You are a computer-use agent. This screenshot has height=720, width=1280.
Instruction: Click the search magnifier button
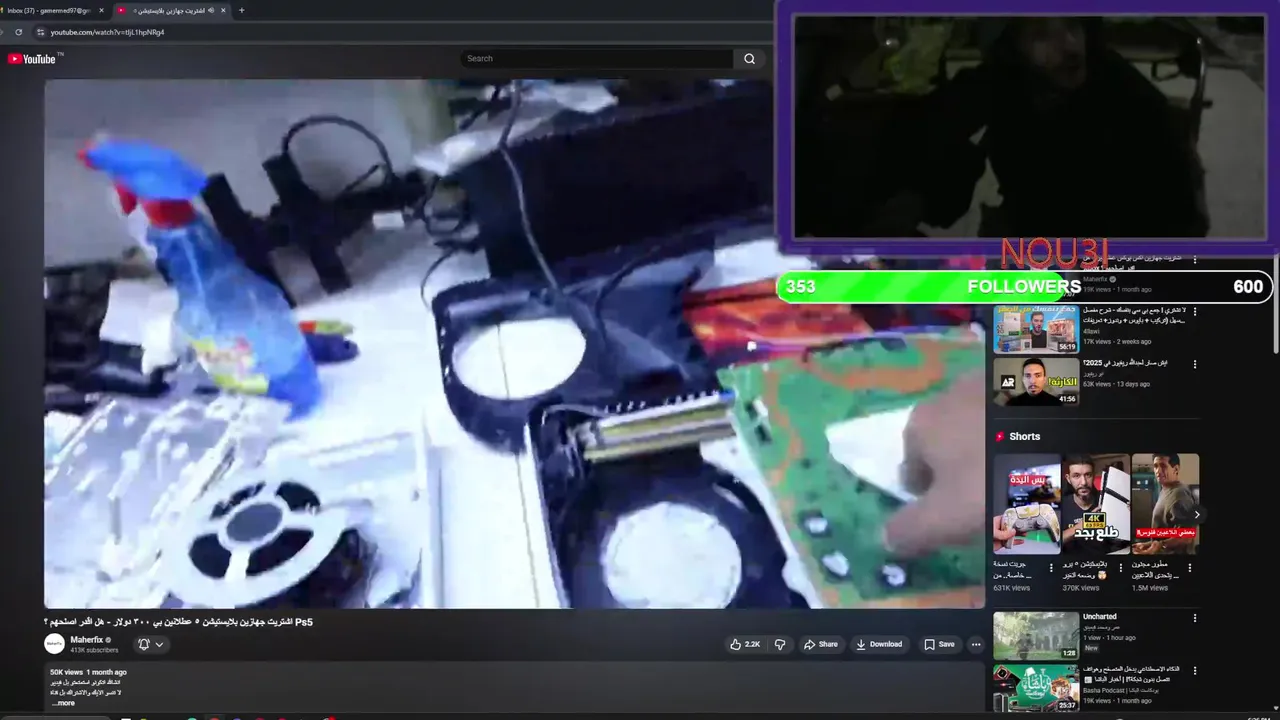click(x=749, y=59)
